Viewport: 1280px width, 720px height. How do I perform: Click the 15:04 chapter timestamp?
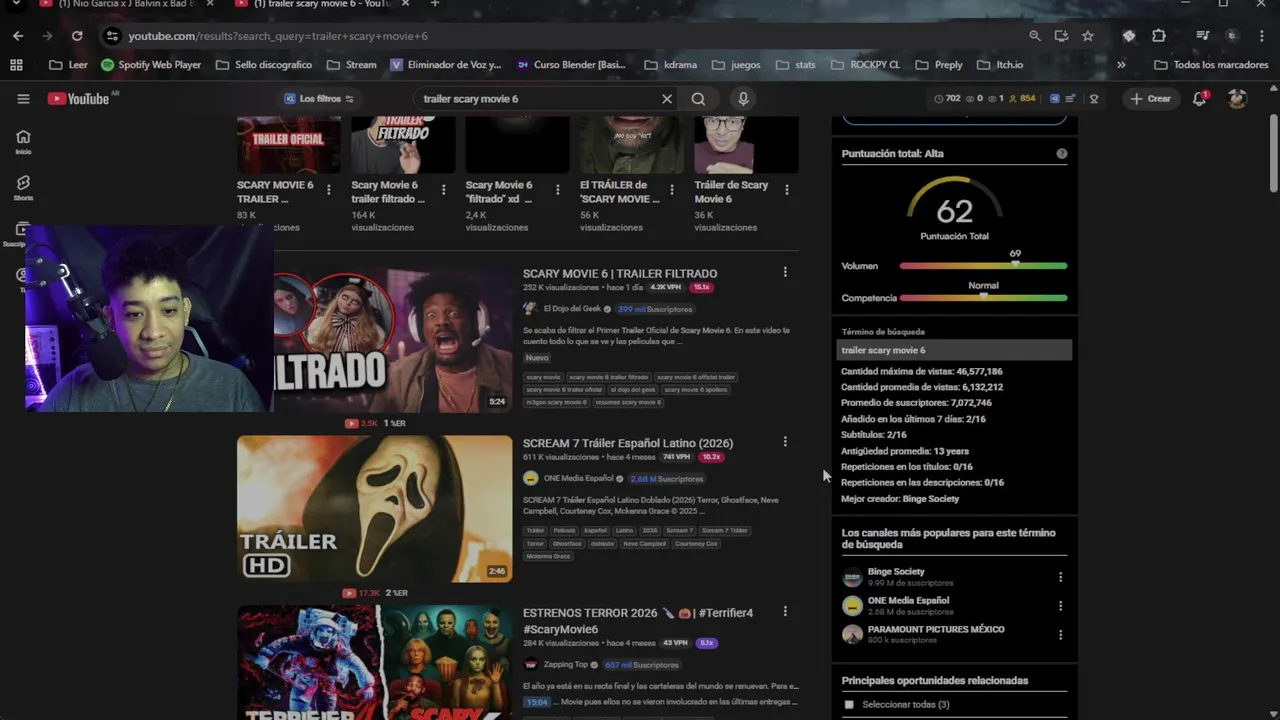point(537,702)
